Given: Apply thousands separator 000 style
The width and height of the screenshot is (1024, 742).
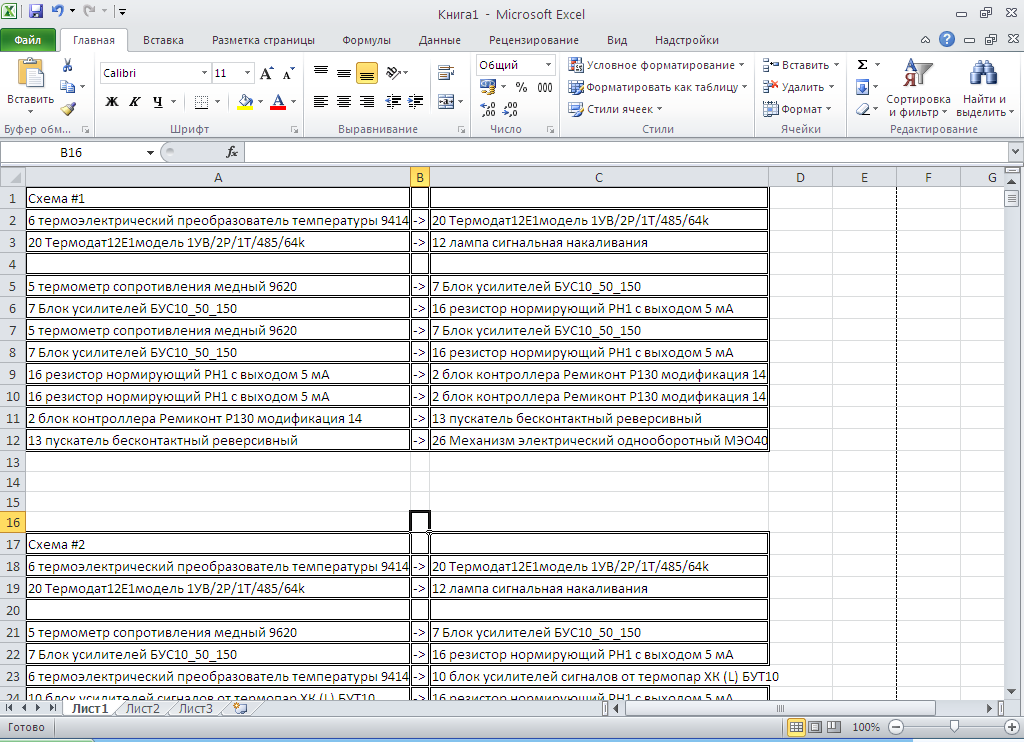Looking at the screenshot, I should pos(545,87).
